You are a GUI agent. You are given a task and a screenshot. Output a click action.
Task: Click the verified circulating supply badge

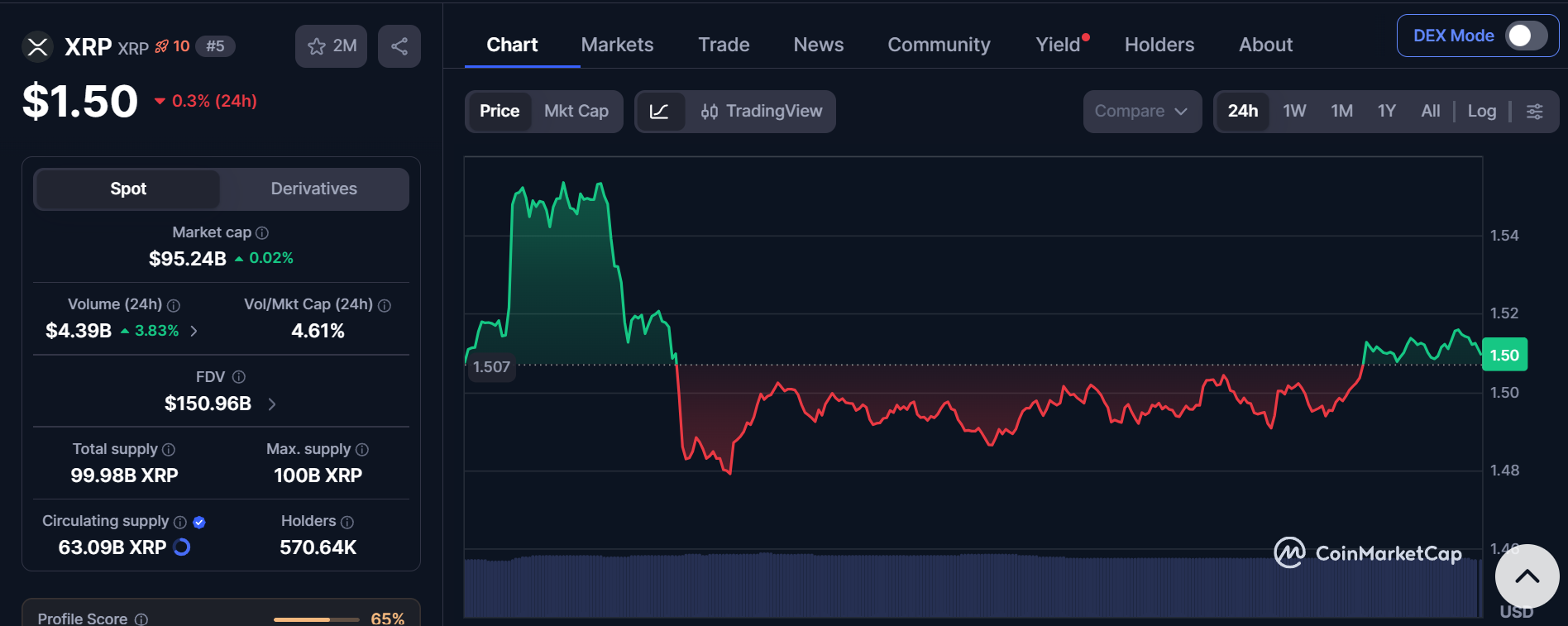pos(199,522)
